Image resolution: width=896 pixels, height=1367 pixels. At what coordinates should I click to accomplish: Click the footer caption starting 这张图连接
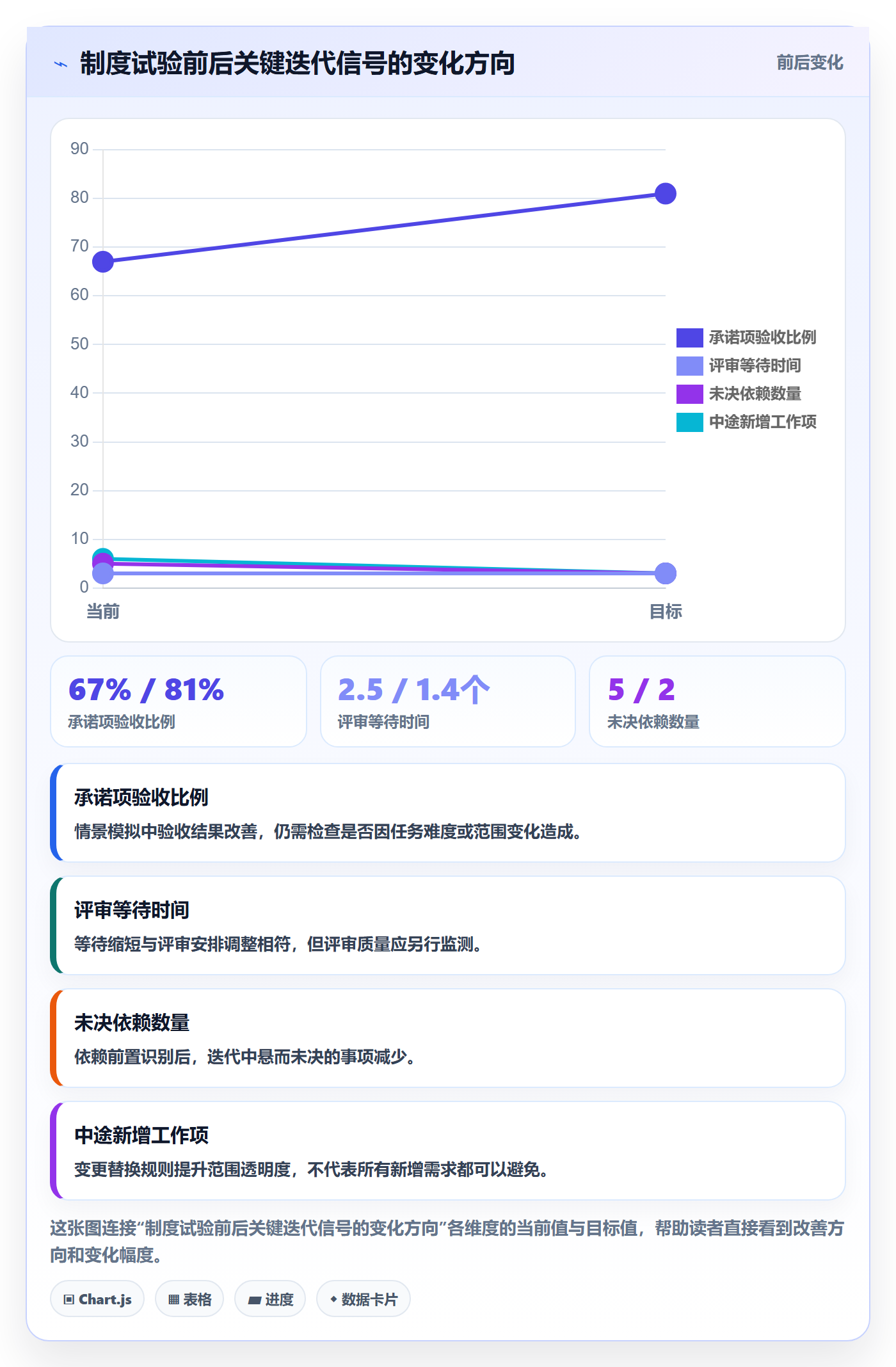447,1242
